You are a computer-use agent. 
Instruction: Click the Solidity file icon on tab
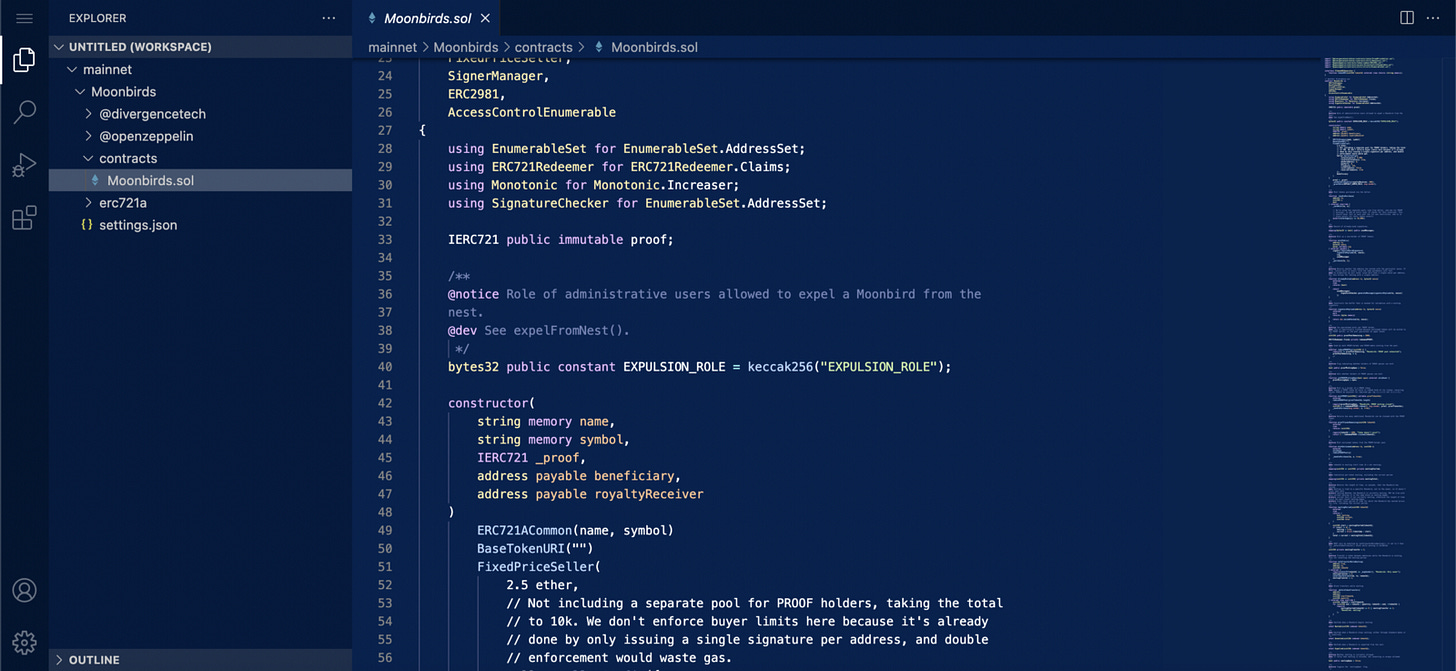point(372,18)
